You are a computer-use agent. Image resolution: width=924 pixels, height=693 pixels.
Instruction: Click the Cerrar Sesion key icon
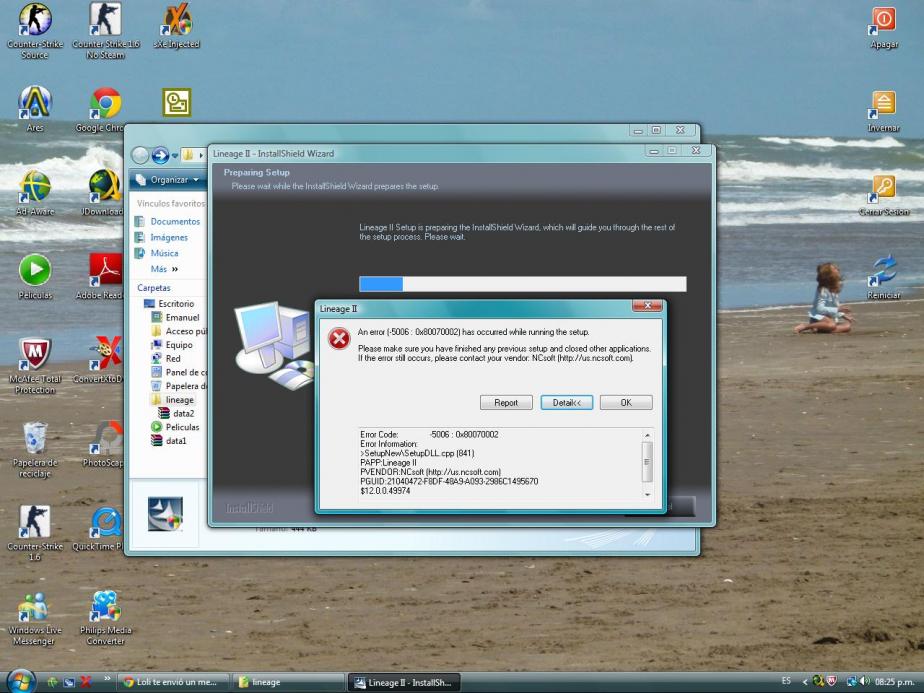coord(883,194)
